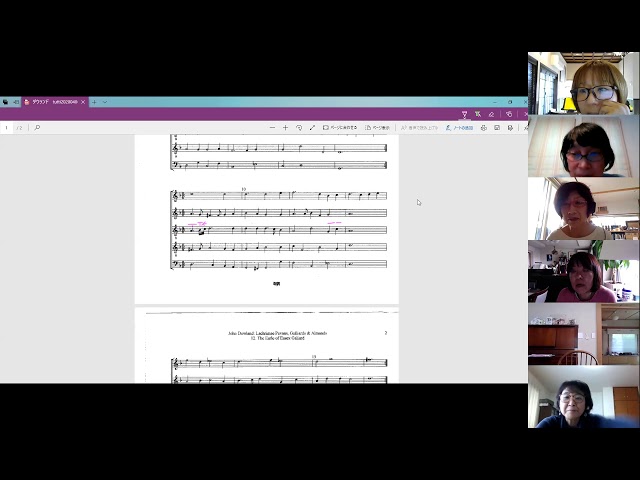Select the empty-room participant video thumbnail
The height and width of the screenshot is (480, 640).
tap(584, 334)
